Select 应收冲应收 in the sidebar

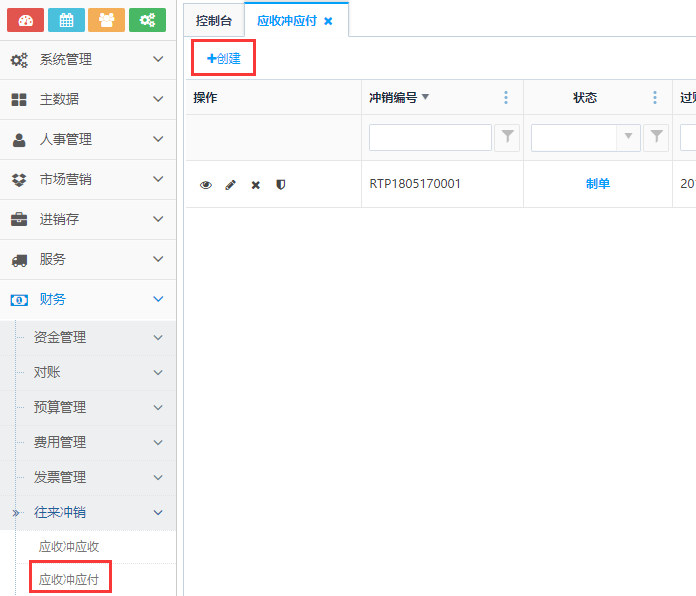click(69, 547)
